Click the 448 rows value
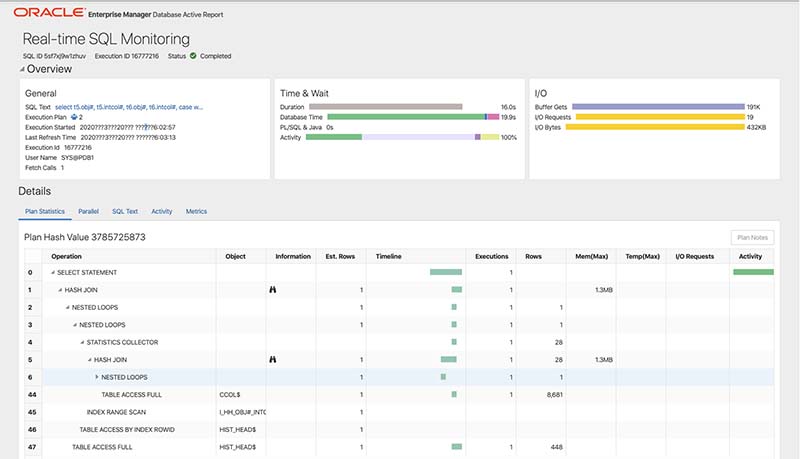Viewport: 800px width, 459px height. point(557,447)
